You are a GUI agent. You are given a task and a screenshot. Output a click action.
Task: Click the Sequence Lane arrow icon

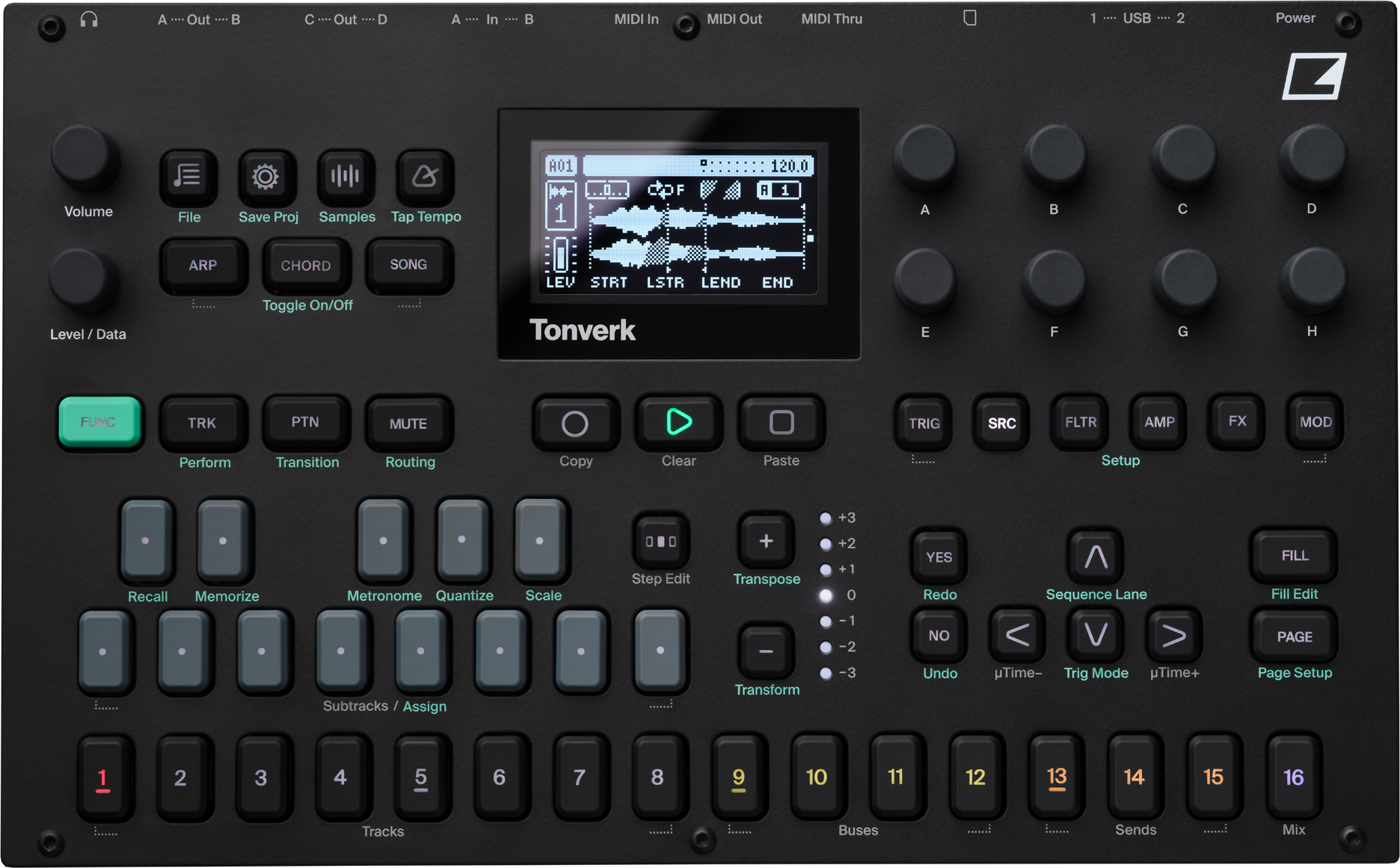click(1095, 557)
